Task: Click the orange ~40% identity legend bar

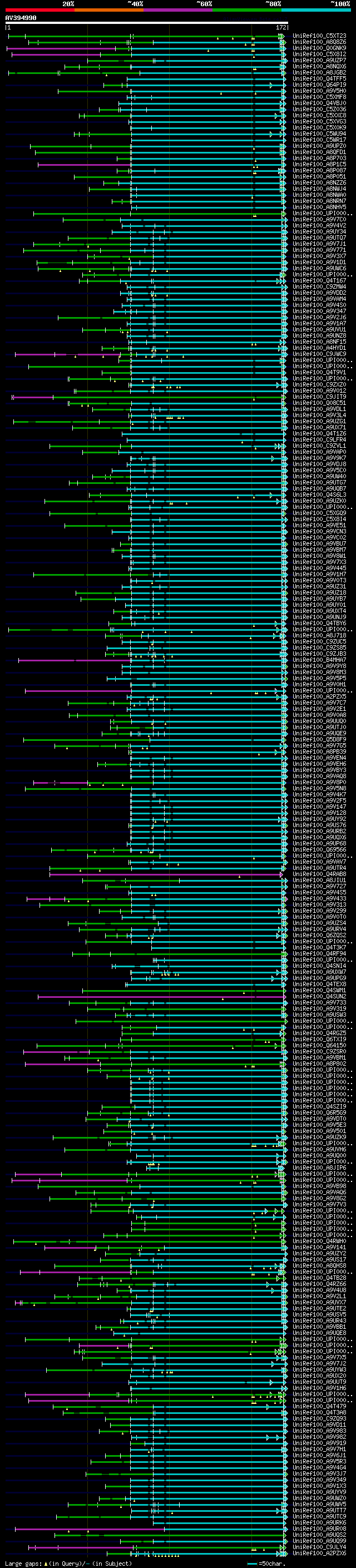Action: click(109, 10)
